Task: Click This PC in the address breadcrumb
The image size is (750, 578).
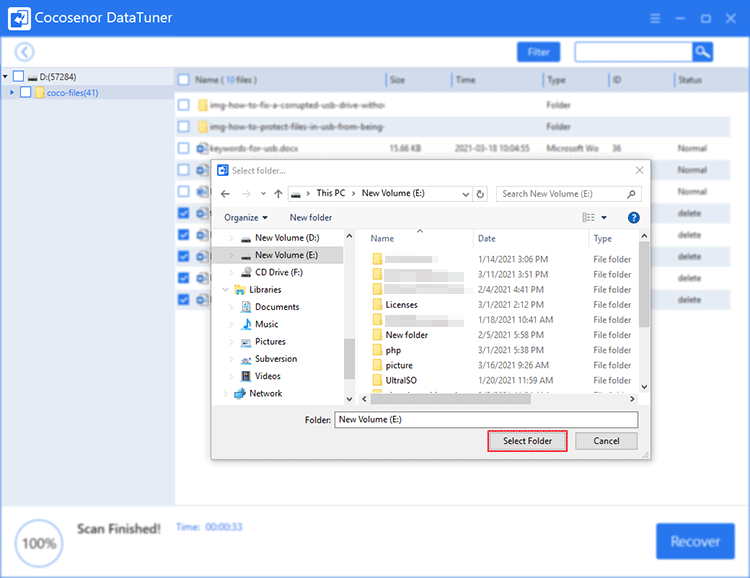Action: pyautogui.click(x=331, y=193)
